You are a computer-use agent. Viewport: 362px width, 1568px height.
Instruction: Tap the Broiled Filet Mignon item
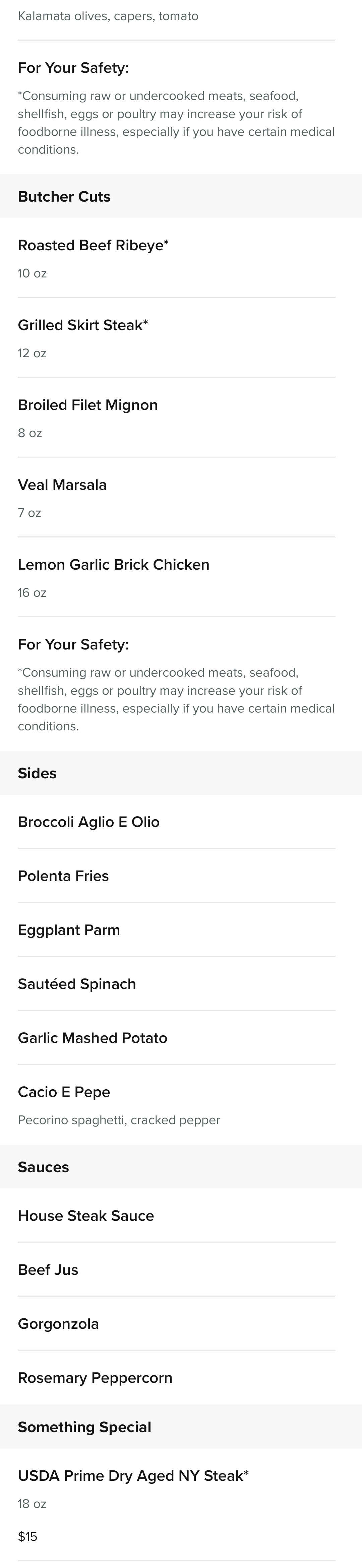pyautogui.click(x=176, y=418)
